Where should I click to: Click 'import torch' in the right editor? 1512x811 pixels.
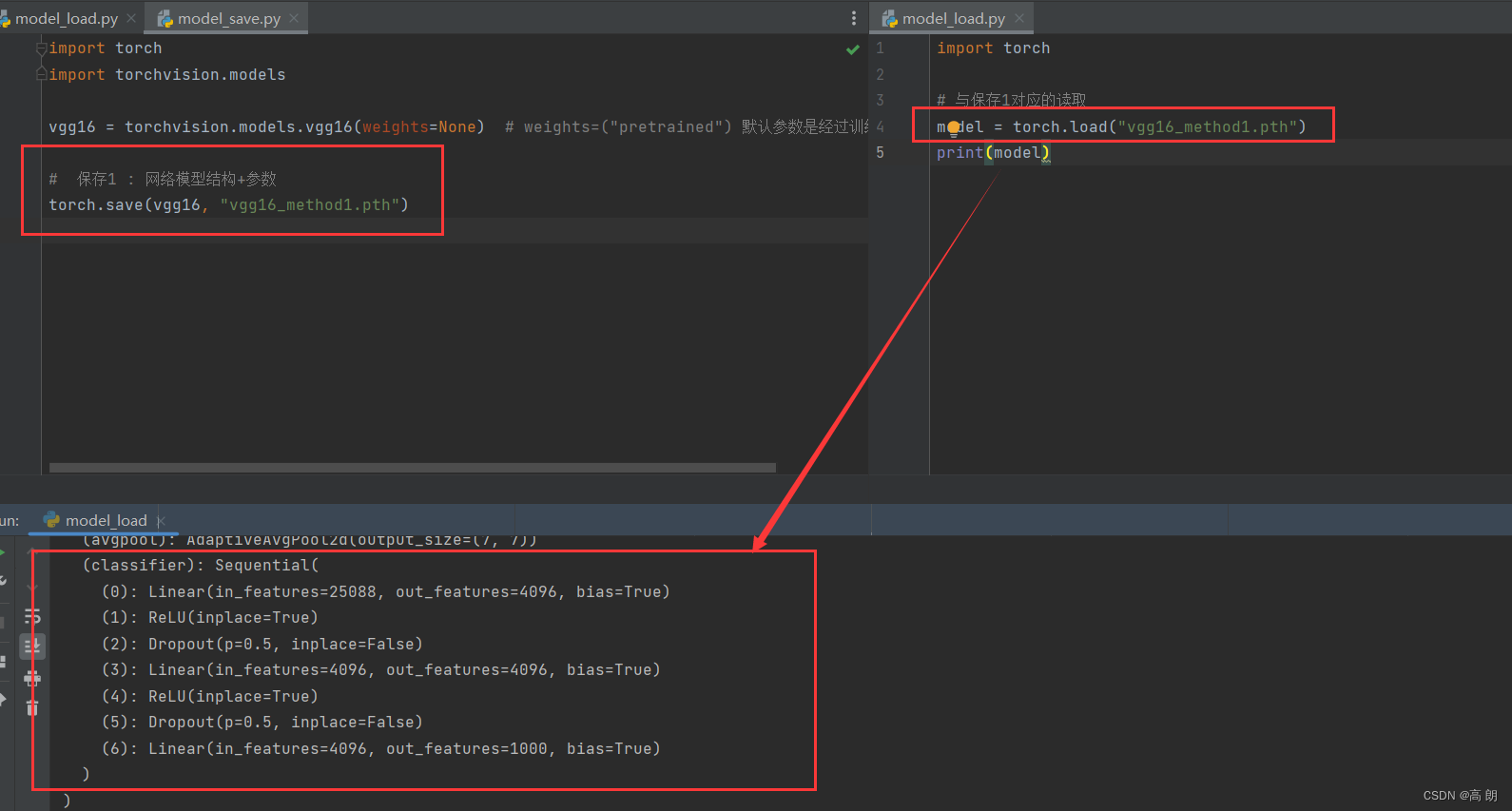(993, 48)
